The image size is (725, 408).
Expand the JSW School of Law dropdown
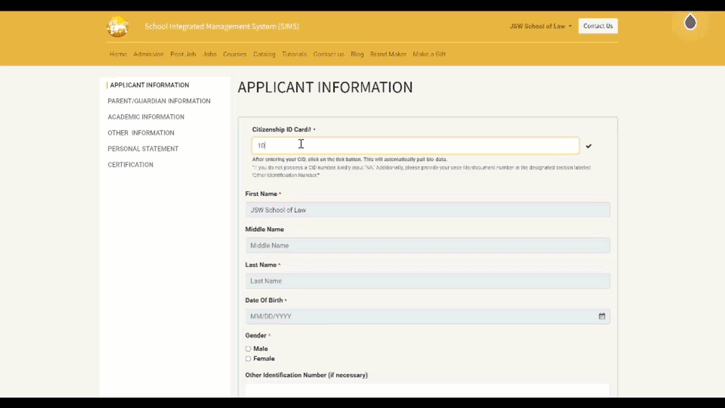tap(540, 26)
